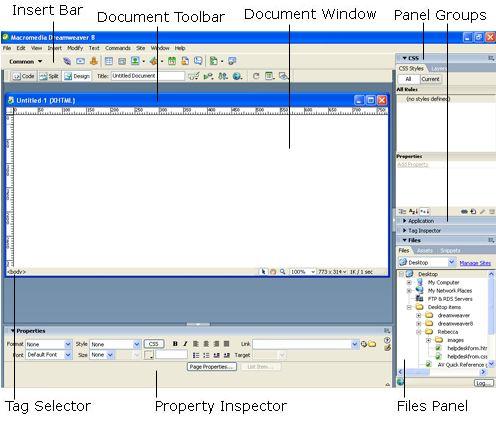Screen dimensions: 496x424
Task: Click the File Management icon
Action: 223,76
